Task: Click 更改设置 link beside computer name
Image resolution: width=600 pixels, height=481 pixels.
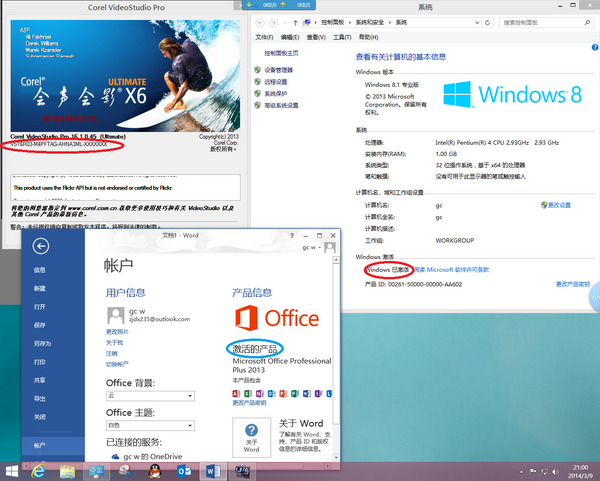Action: tap(559, 205)
